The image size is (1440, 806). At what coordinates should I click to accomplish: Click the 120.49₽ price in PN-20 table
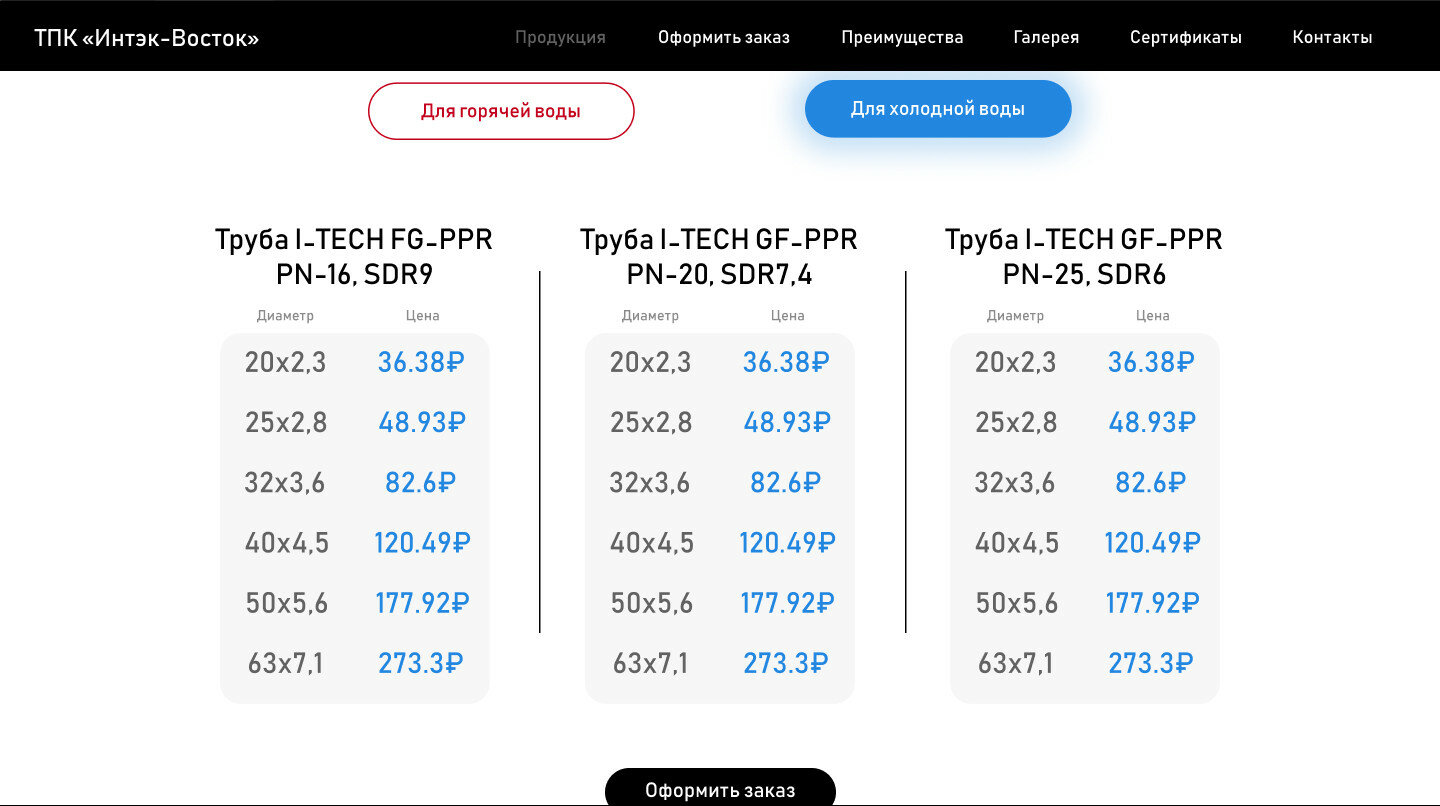[787, 543]
